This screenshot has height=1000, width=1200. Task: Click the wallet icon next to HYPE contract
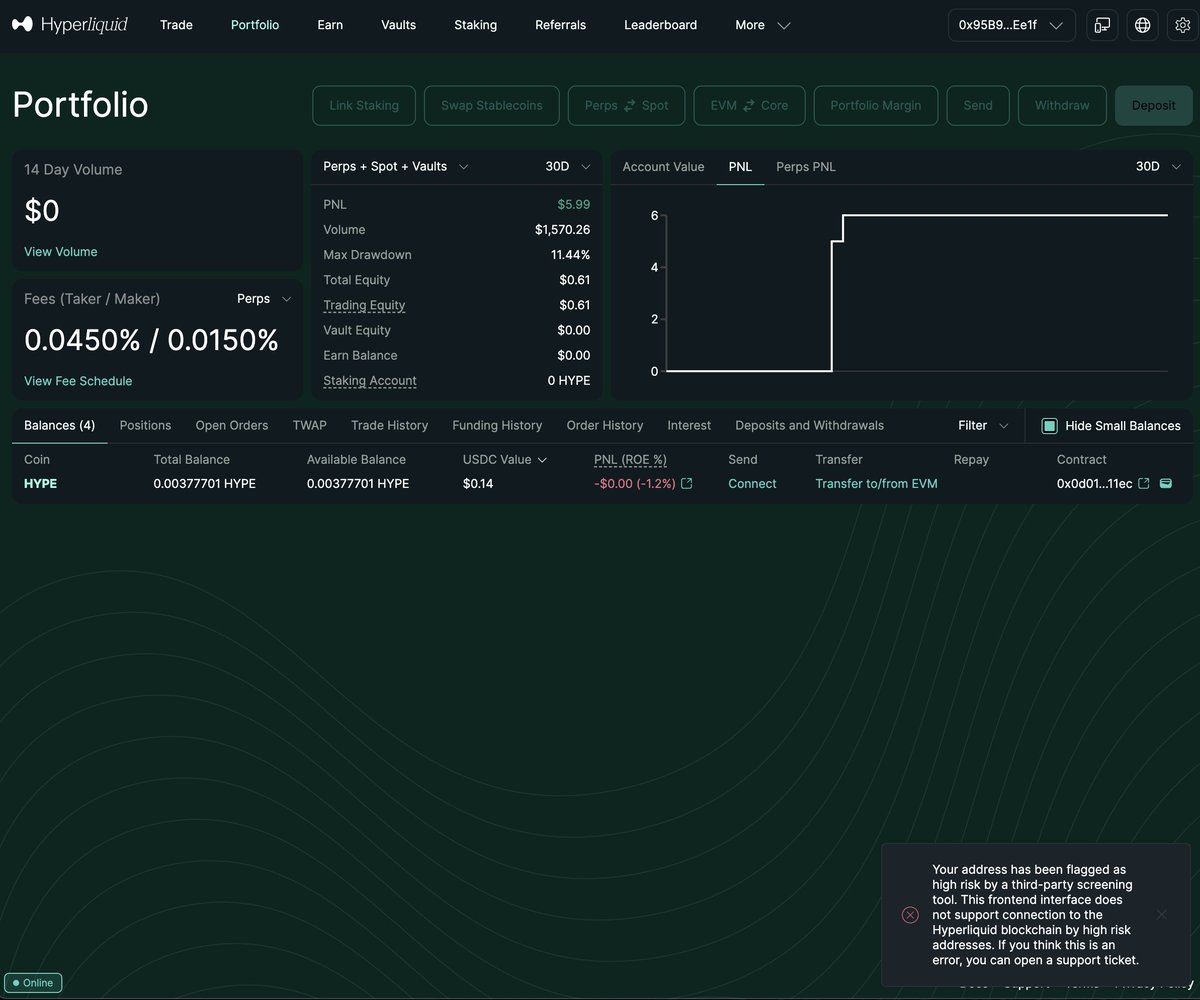1165,484
